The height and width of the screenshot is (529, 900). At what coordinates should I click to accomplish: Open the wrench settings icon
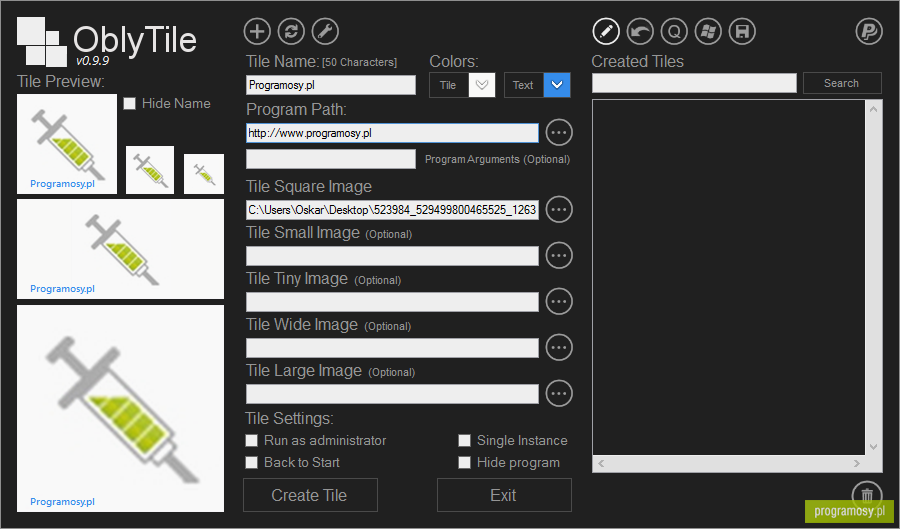tap(325, 31)
